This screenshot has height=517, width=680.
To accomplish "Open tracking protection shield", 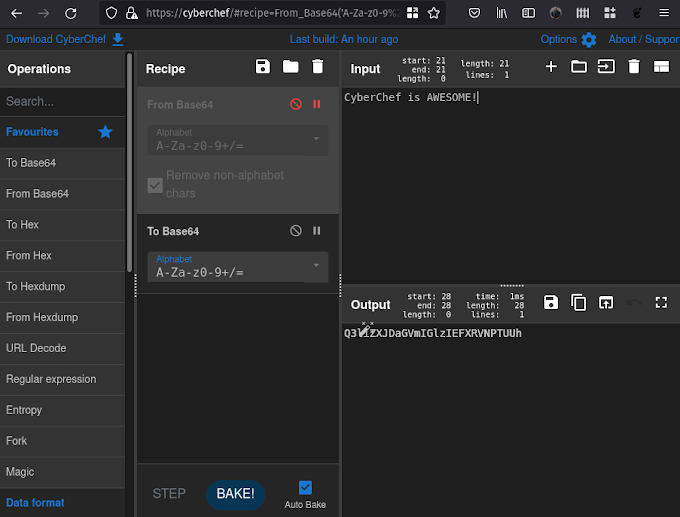I will [111, 13].
